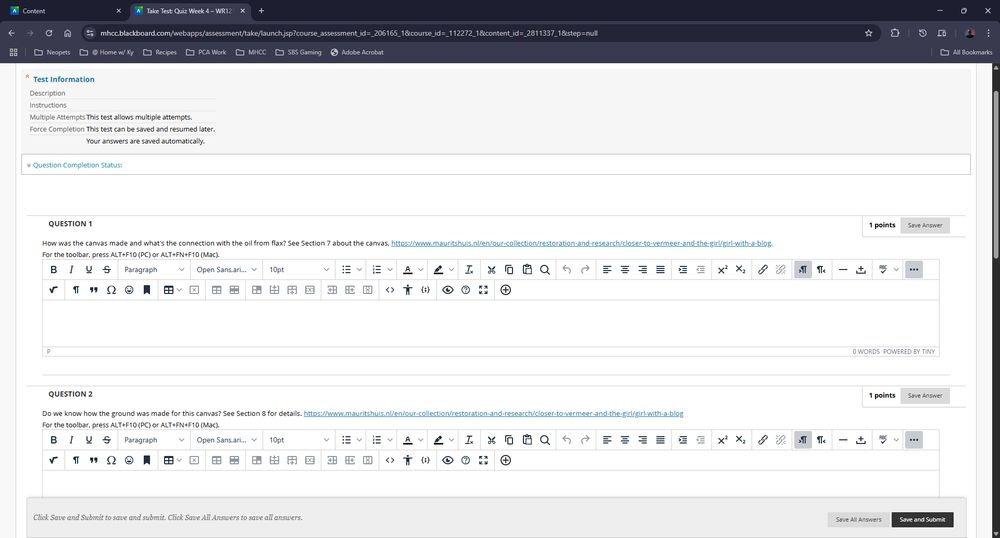Open Open Sans font dropdown in Question 1
Viewport: 1000px width, 538px height.
pos(226,270)
